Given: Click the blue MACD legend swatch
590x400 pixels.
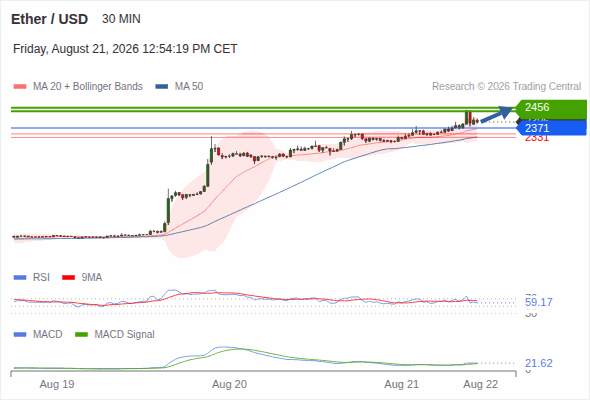Looking at the screenshot, I should pyautogui.click(x=20, y=335).
